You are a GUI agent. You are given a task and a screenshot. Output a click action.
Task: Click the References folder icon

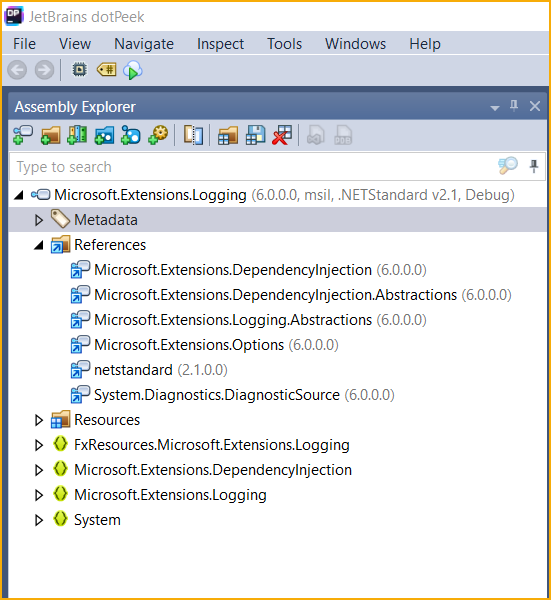[60, 245]
